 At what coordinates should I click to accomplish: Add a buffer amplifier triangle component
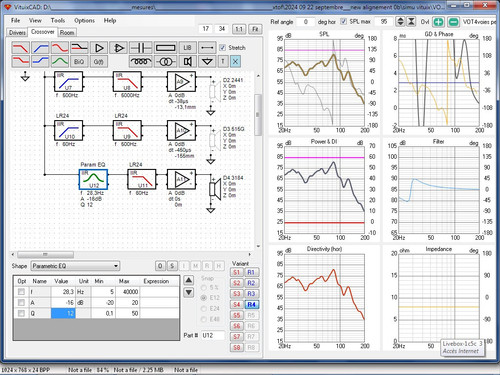(99, 48)
